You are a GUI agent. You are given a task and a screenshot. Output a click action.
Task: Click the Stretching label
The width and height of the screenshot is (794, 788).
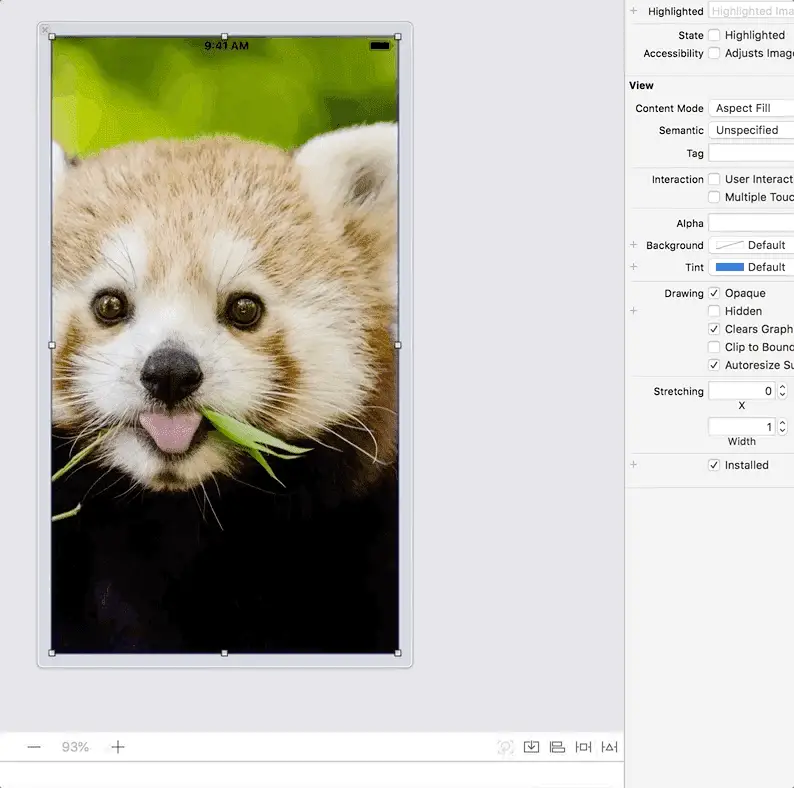678,391
